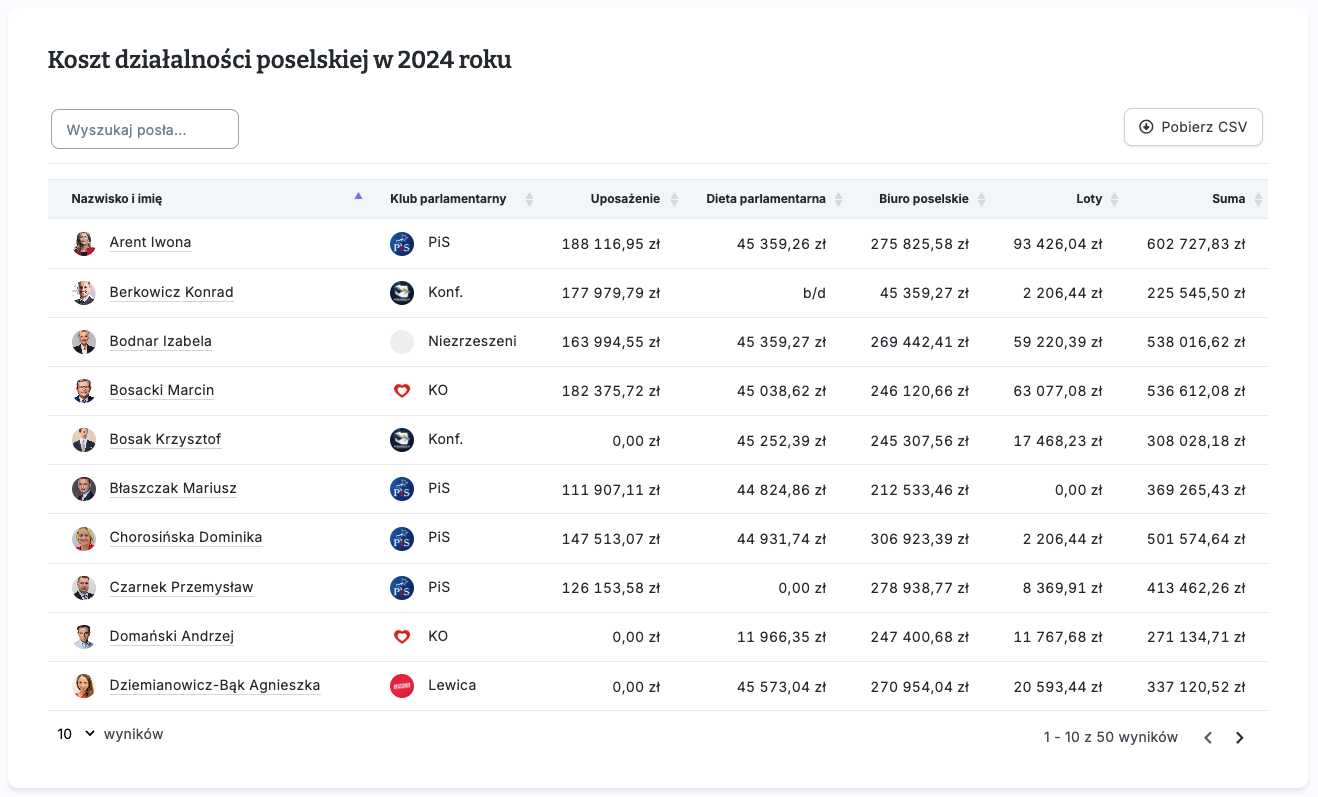The width and height of the screenshot is (1318, 797).
Task: Click the Wyszukaj posła search field
Action: pyautogui.click(x=145, y=129)
